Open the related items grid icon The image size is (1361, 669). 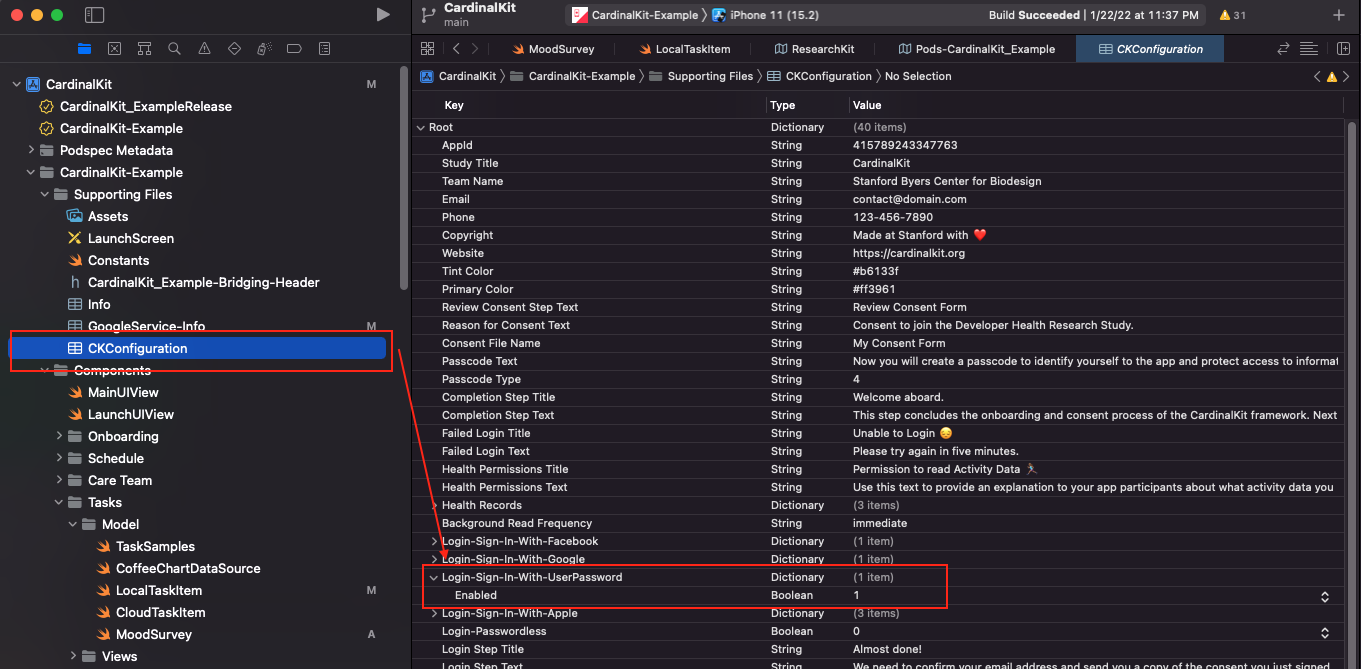point(428,49)
